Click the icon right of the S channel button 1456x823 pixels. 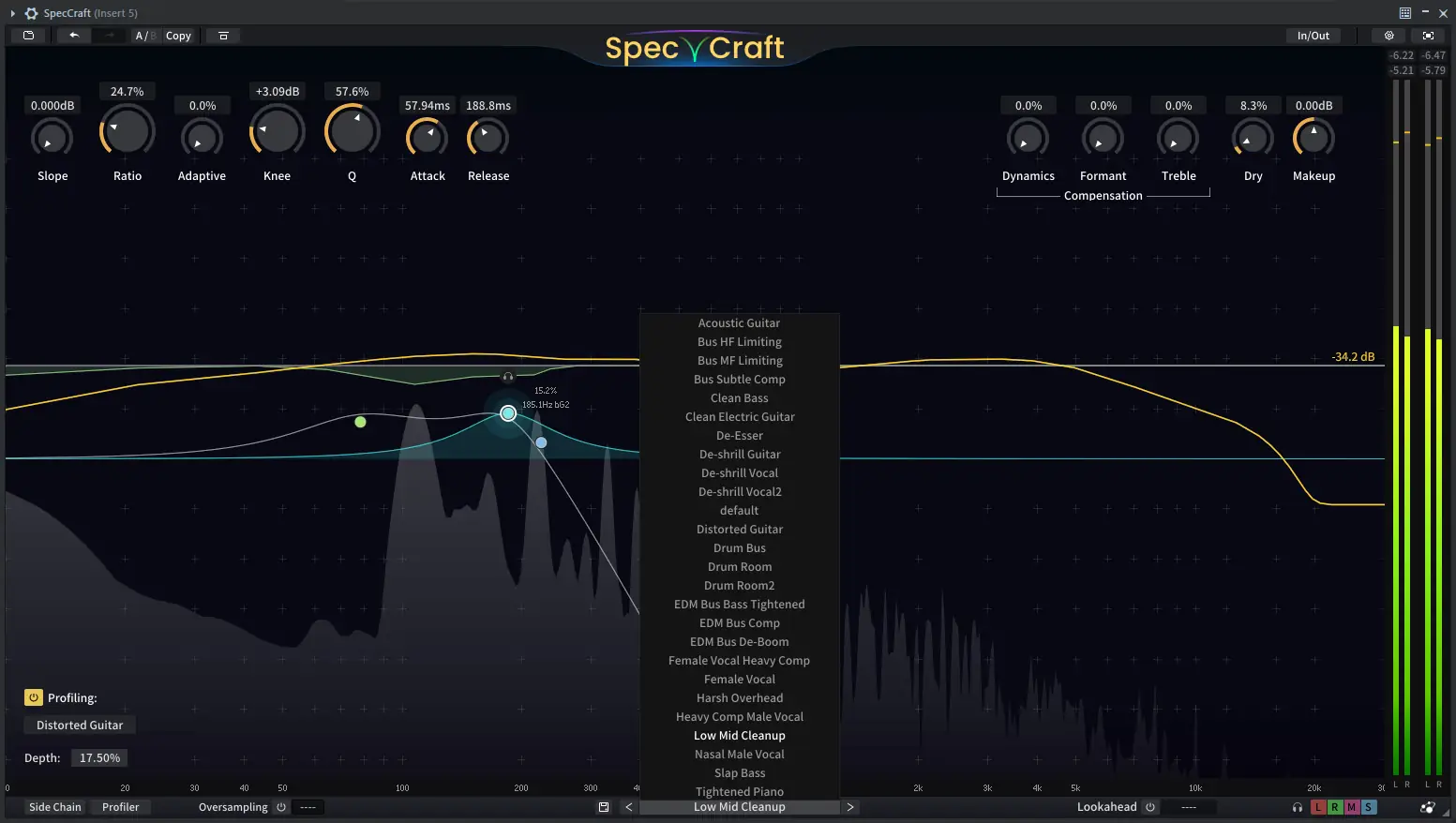point(1427,807)
